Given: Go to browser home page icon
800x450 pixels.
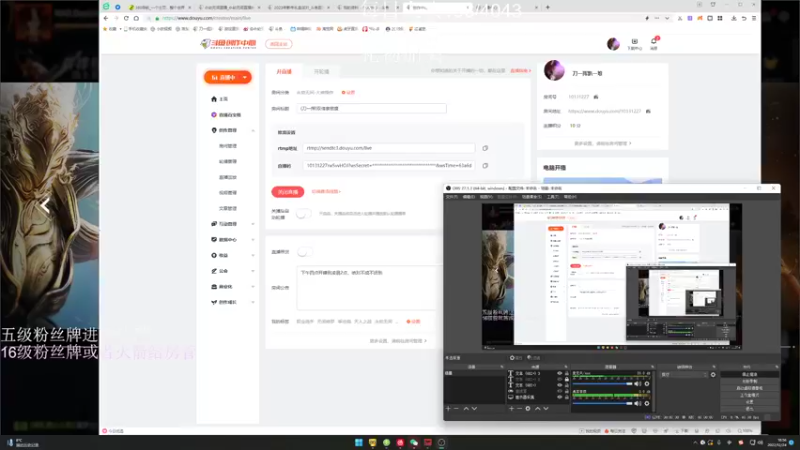Looking at the screenshot, I should [x=136, y=18].
